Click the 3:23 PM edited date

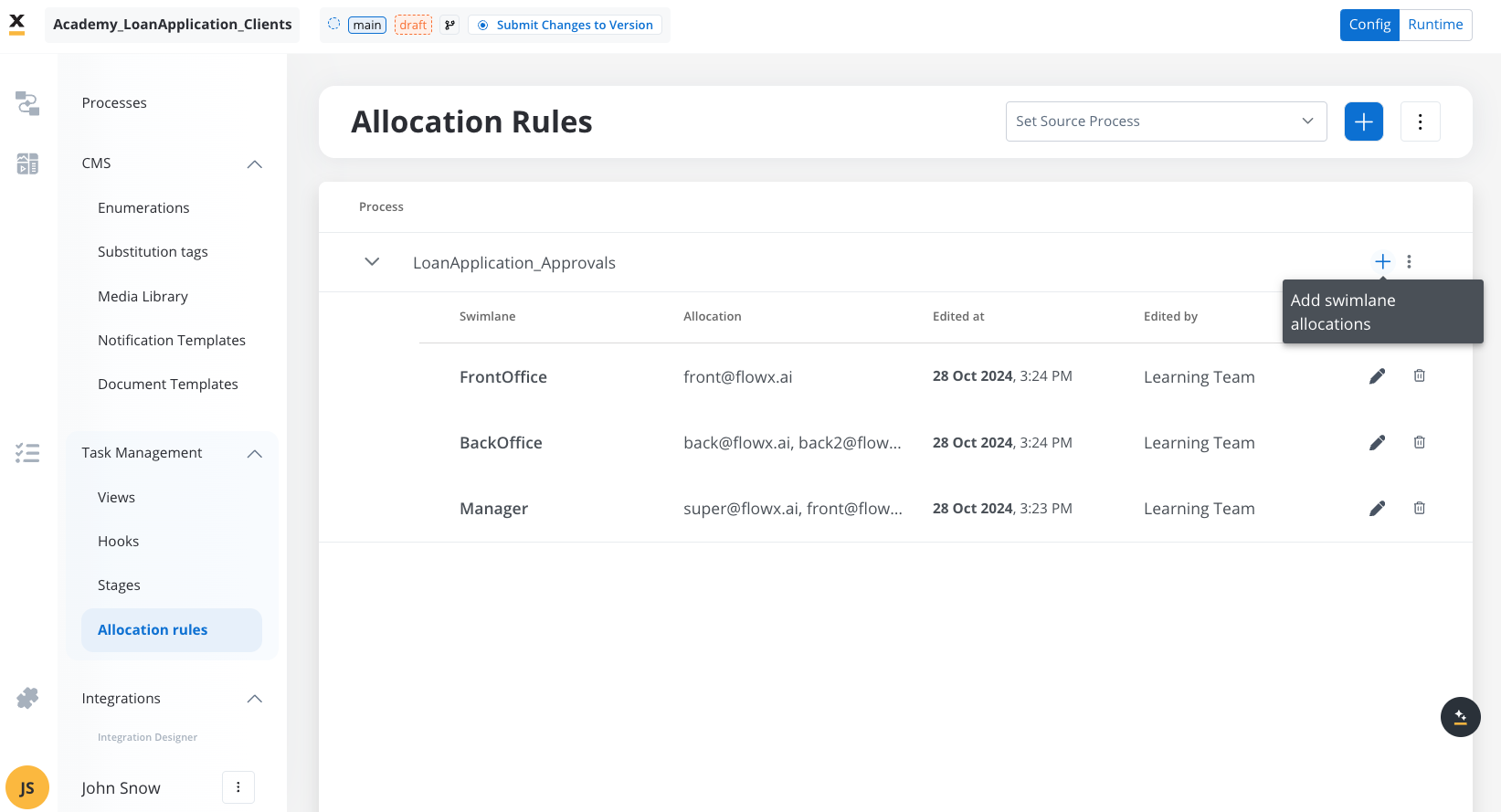[1002, 509]
